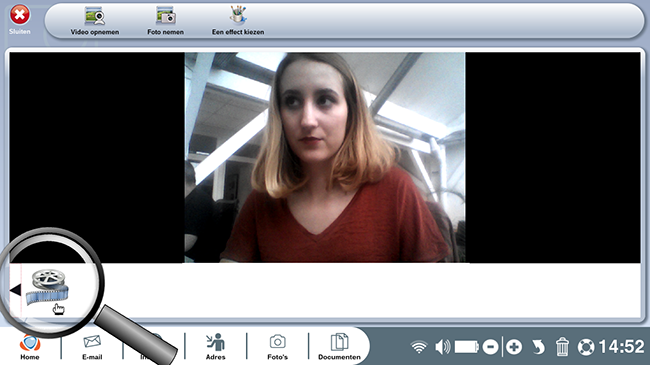
Task: Close the webcam with Sluiten button
Action: (x=19, y=19)
